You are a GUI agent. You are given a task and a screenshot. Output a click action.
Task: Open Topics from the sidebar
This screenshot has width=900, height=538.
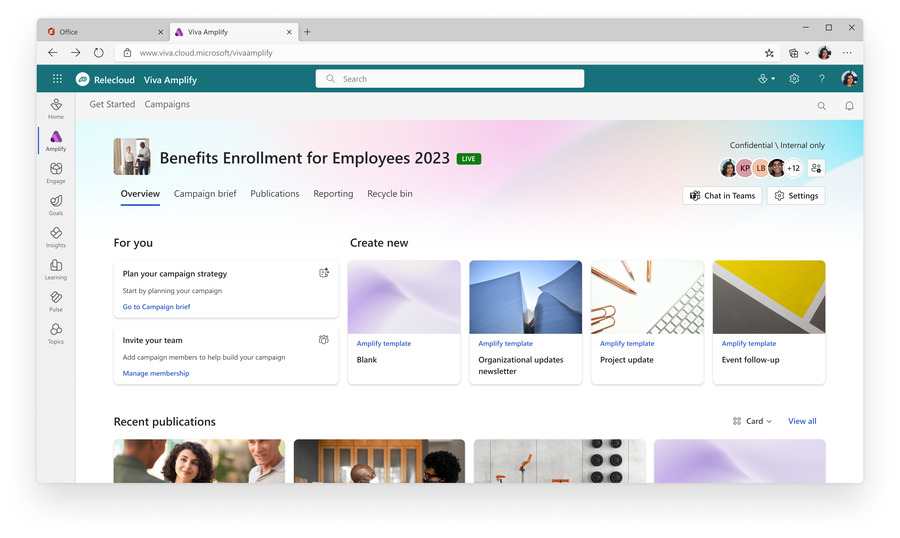point(56,334)
